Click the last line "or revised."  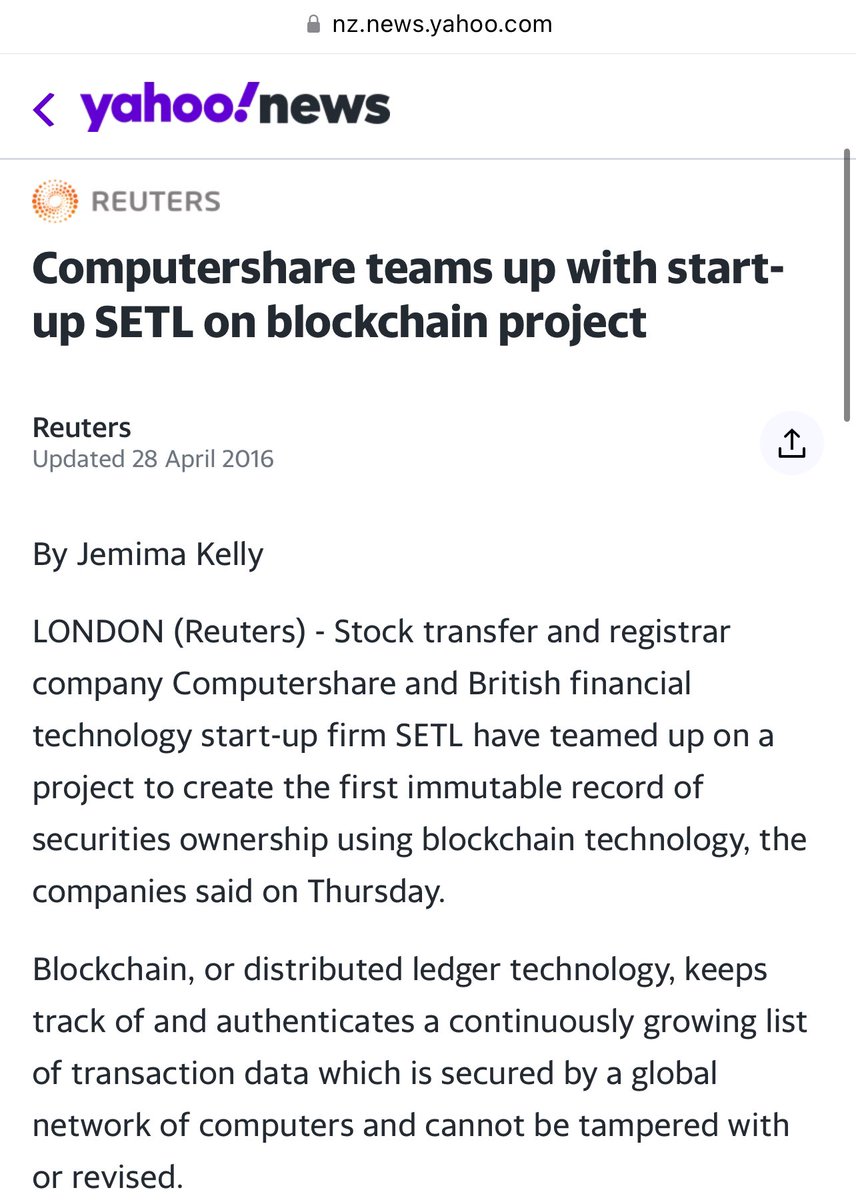[x=108, y=1176]
